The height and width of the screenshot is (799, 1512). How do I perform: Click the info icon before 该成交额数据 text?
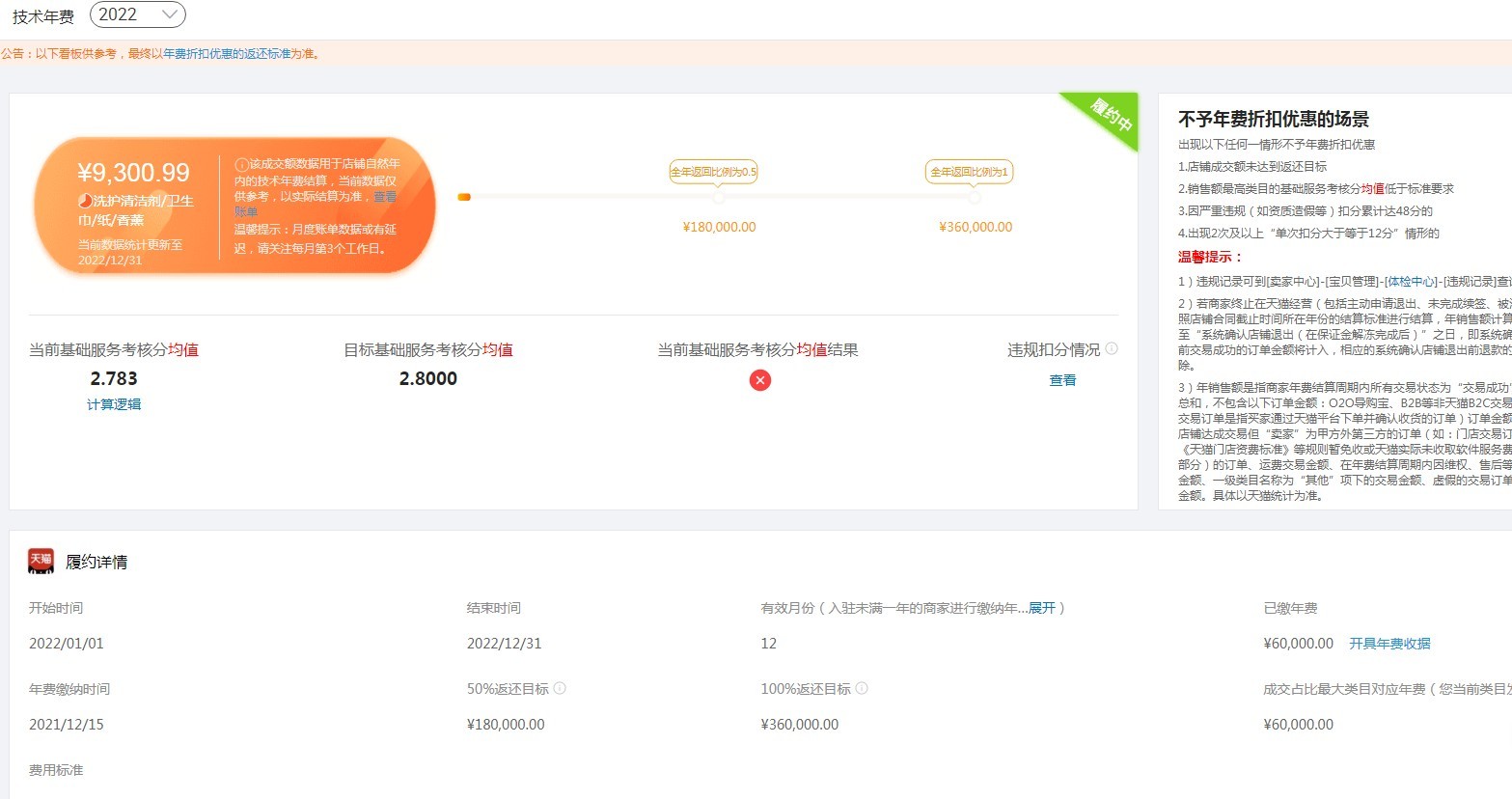(x=241, y=164)
